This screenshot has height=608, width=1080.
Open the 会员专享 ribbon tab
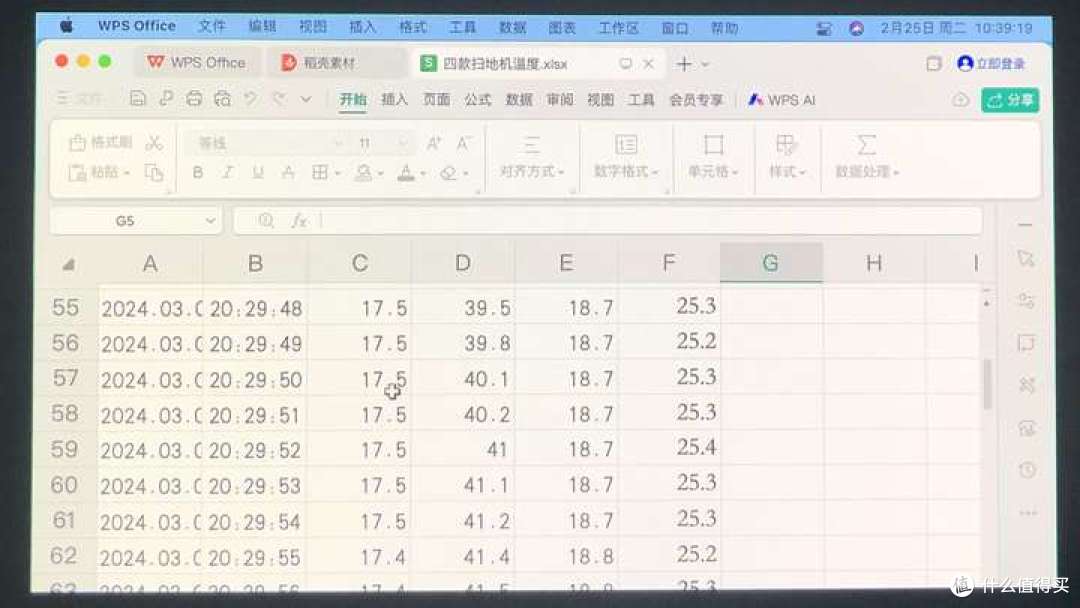click(696, 100)
